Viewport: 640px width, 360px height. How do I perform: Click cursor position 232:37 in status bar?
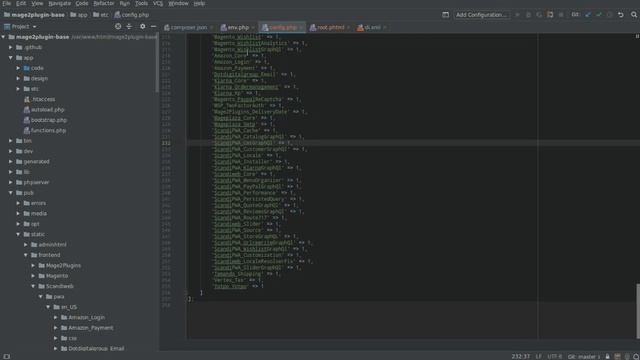point(520,356)
